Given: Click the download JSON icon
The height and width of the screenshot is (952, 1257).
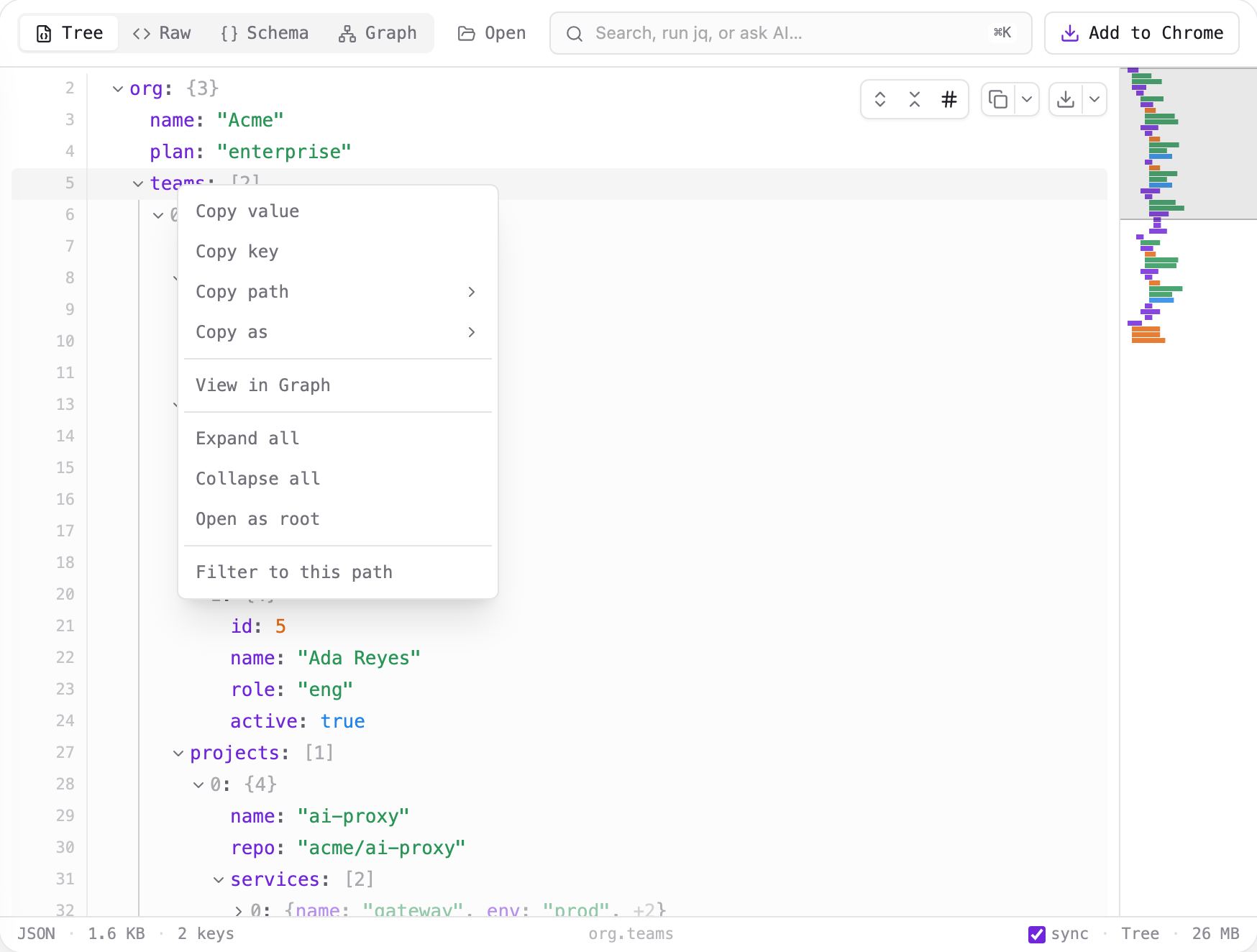Looking at the screenshot, I should coord(1066,99).
